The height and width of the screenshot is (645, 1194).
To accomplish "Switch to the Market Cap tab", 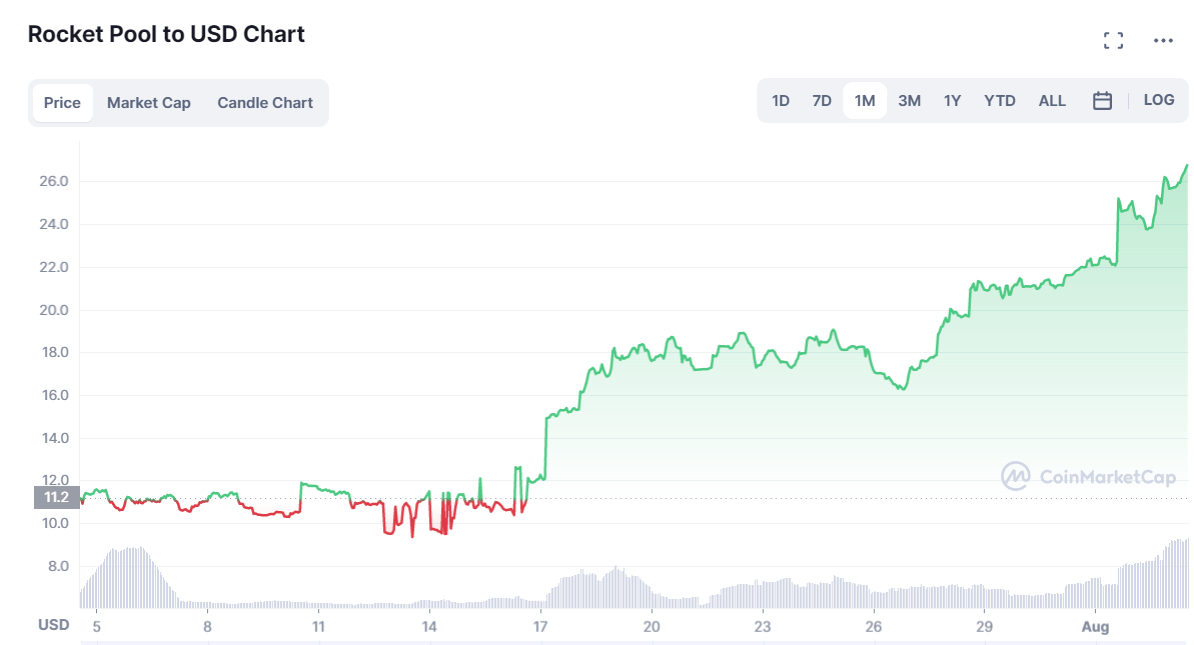I will point(148,103).
